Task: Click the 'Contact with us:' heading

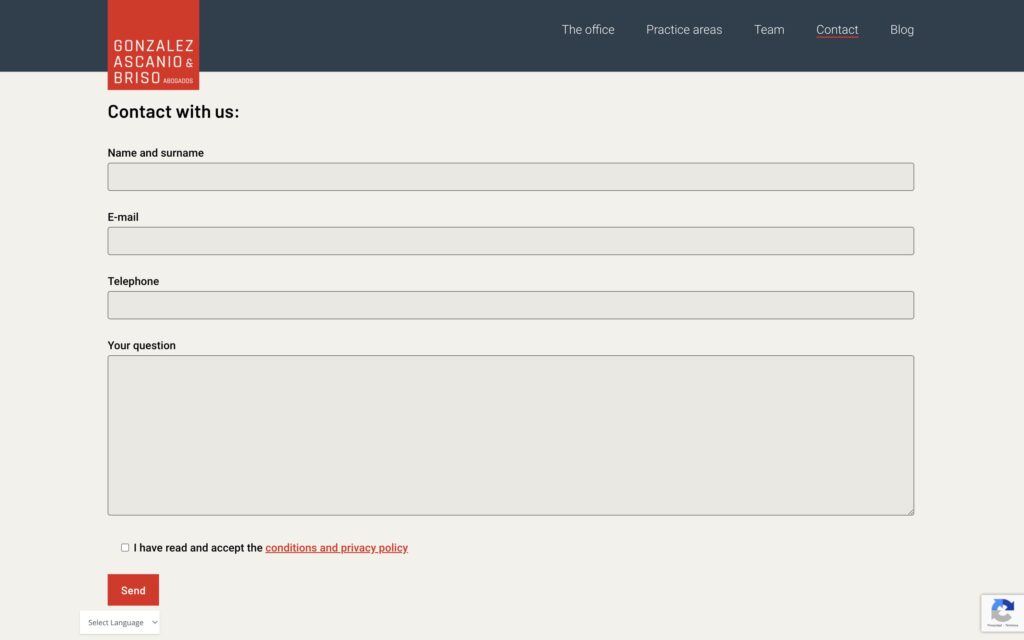Action: (173, 112)
